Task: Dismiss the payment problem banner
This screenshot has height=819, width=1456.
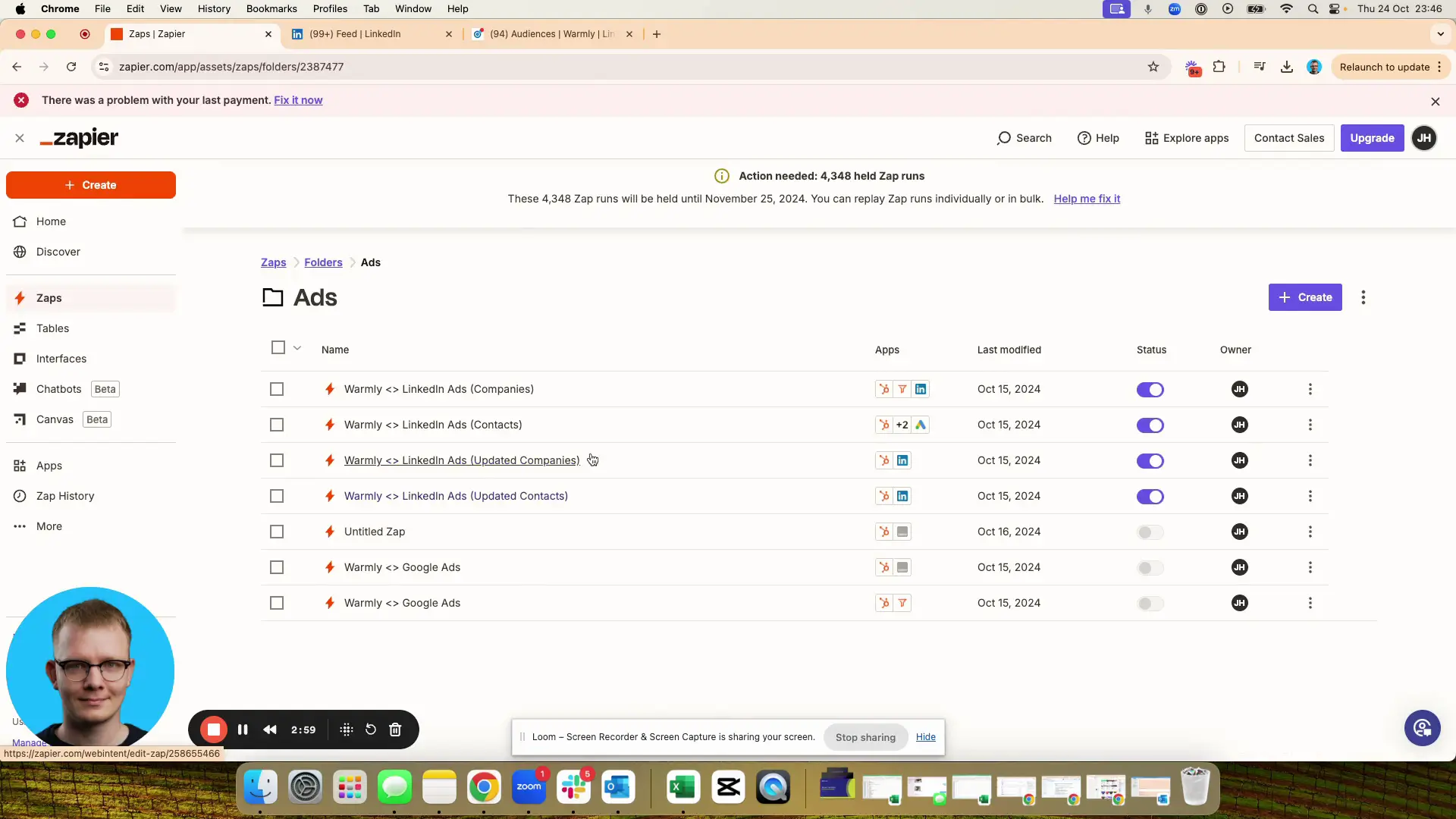Action: click(x=1436, y=101)
